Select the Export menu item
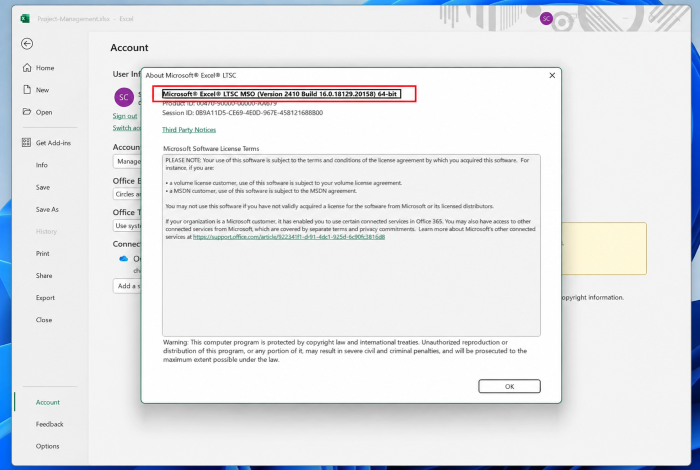The height and width of the screenshot is (470, 700). (x=45, y=297)
